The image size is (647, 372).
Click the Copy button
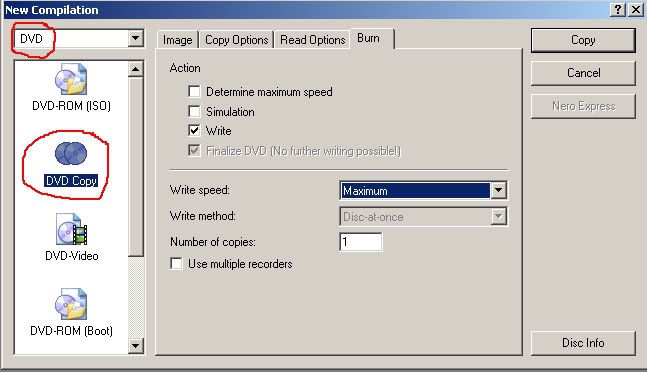[583, 40]
